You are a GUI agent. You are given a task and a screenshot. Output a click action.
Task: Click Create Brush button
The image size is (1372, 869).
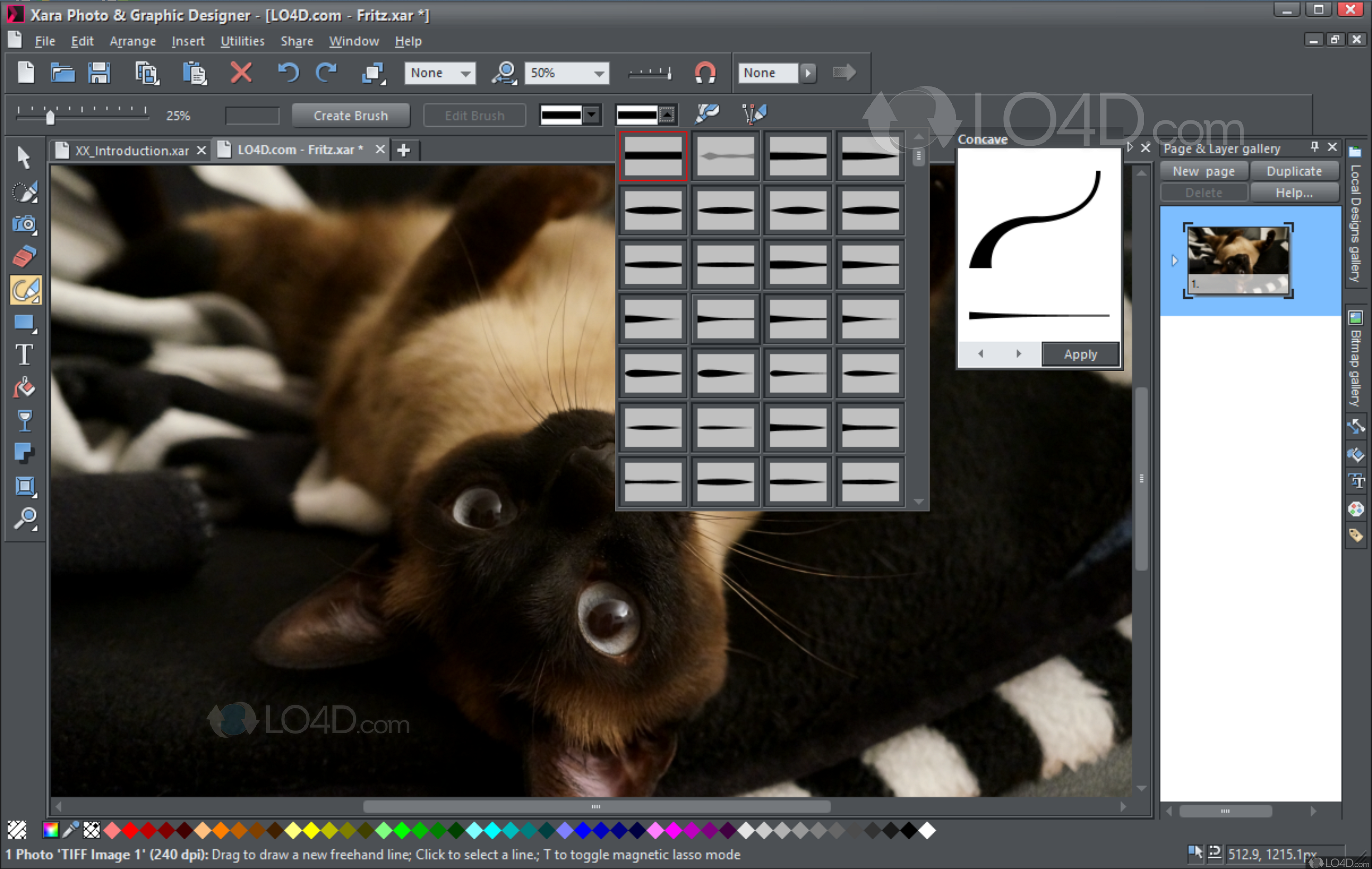[x=350, y=115]
